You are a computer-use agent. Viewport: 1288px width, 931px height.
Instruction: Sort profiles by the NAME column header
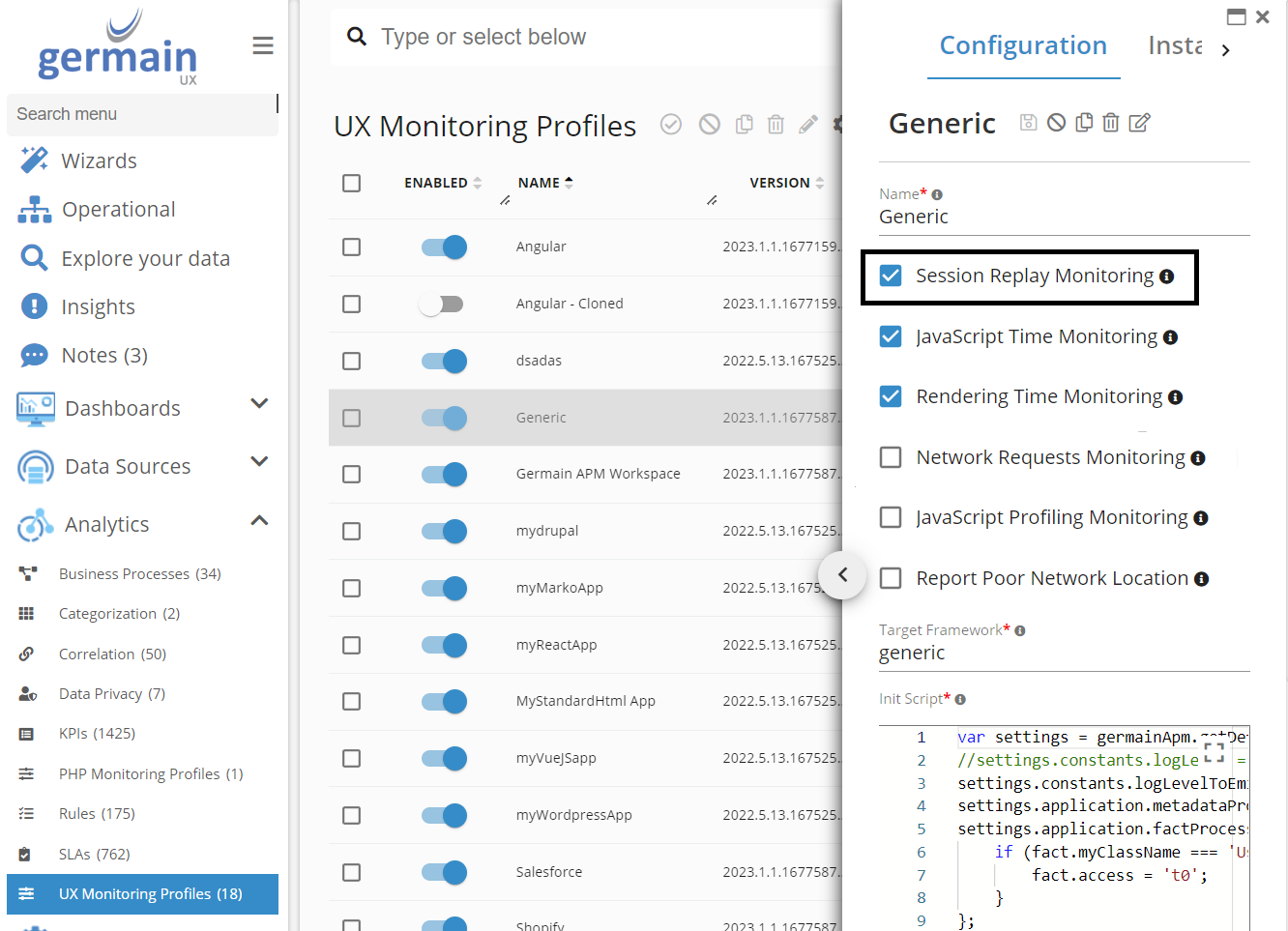coord(539,183)
